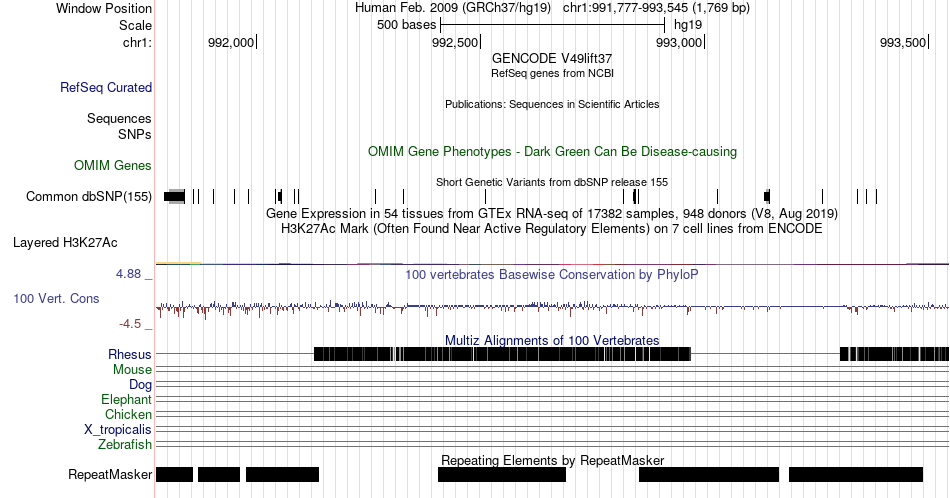The width and height of the screenshot is (950, 498).
Task: Click the 993,000 ruler position
Action: (x=680, y=42)
